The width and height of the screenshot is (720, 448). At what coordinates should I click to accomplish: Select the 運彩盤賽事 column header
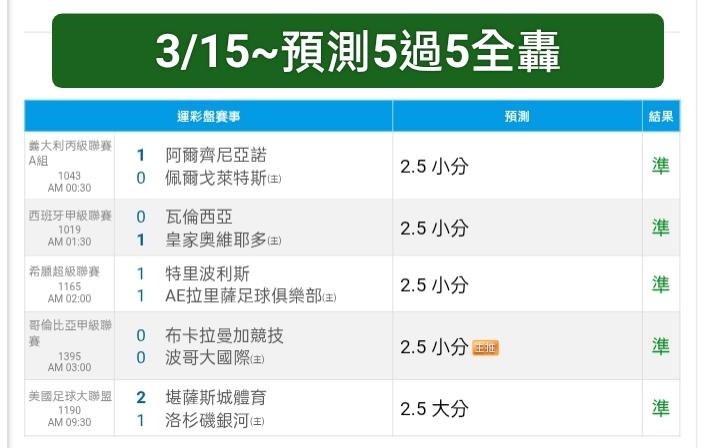click(x=208, y=117)
